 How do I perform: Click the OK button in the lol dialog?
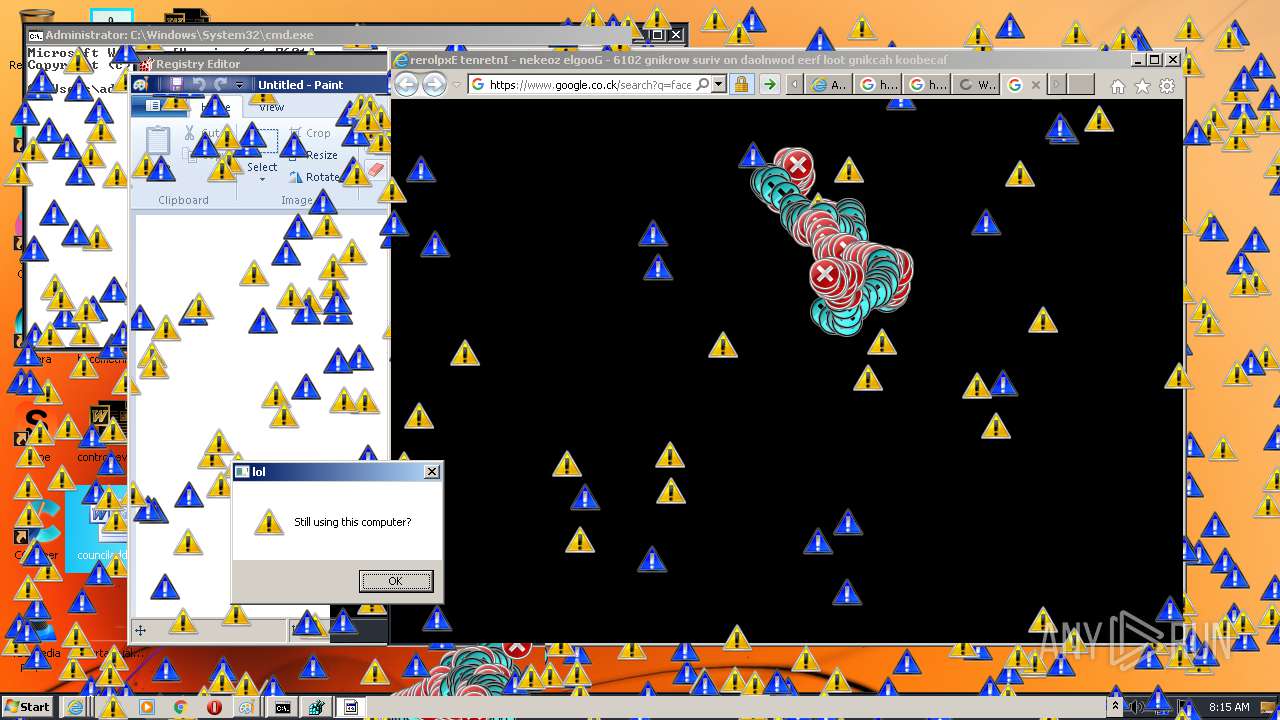tap(396, 581)
